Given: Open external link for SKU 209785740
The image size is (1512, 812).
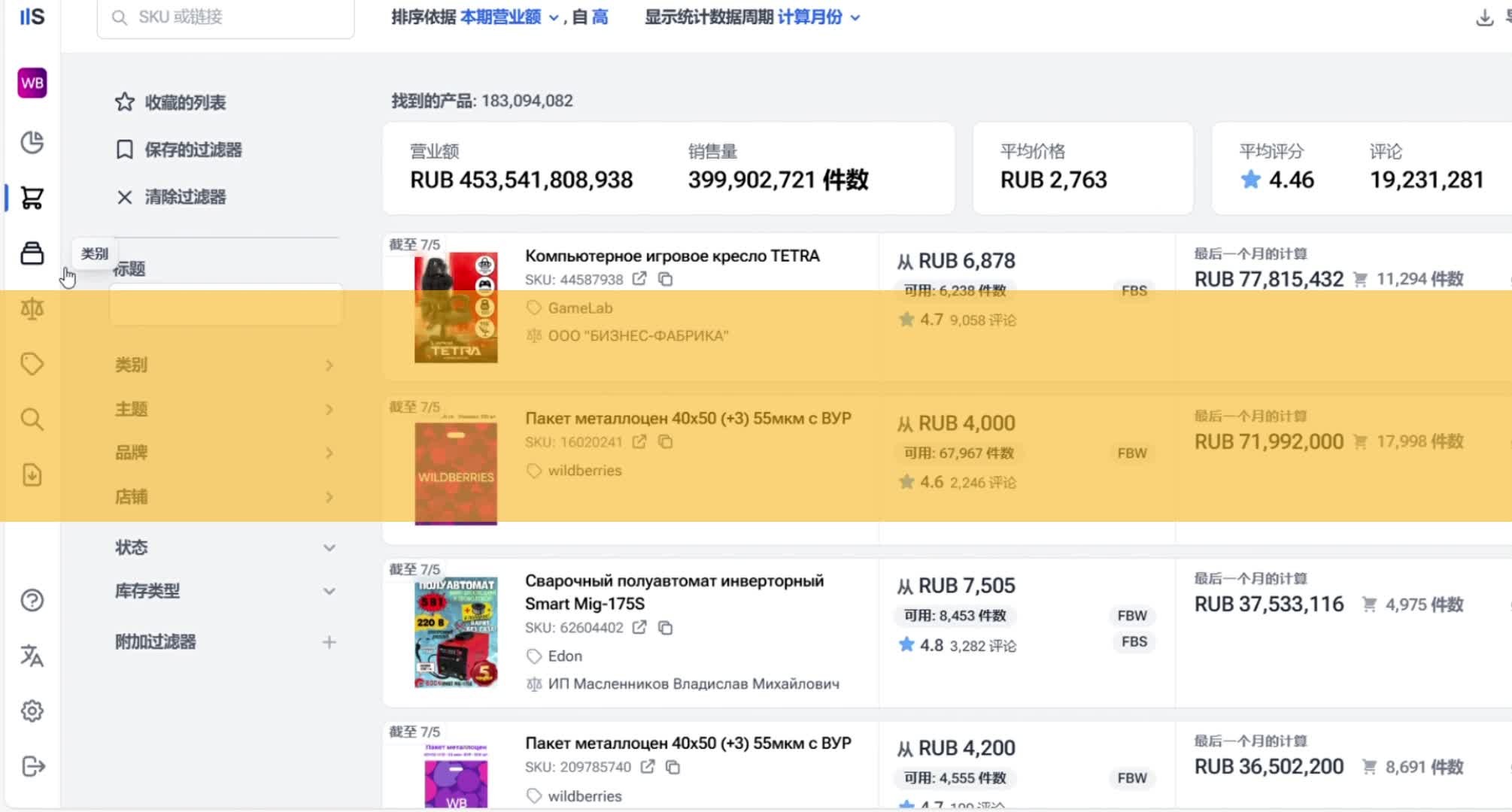Looking at the screenshot, I should point(647,767).
